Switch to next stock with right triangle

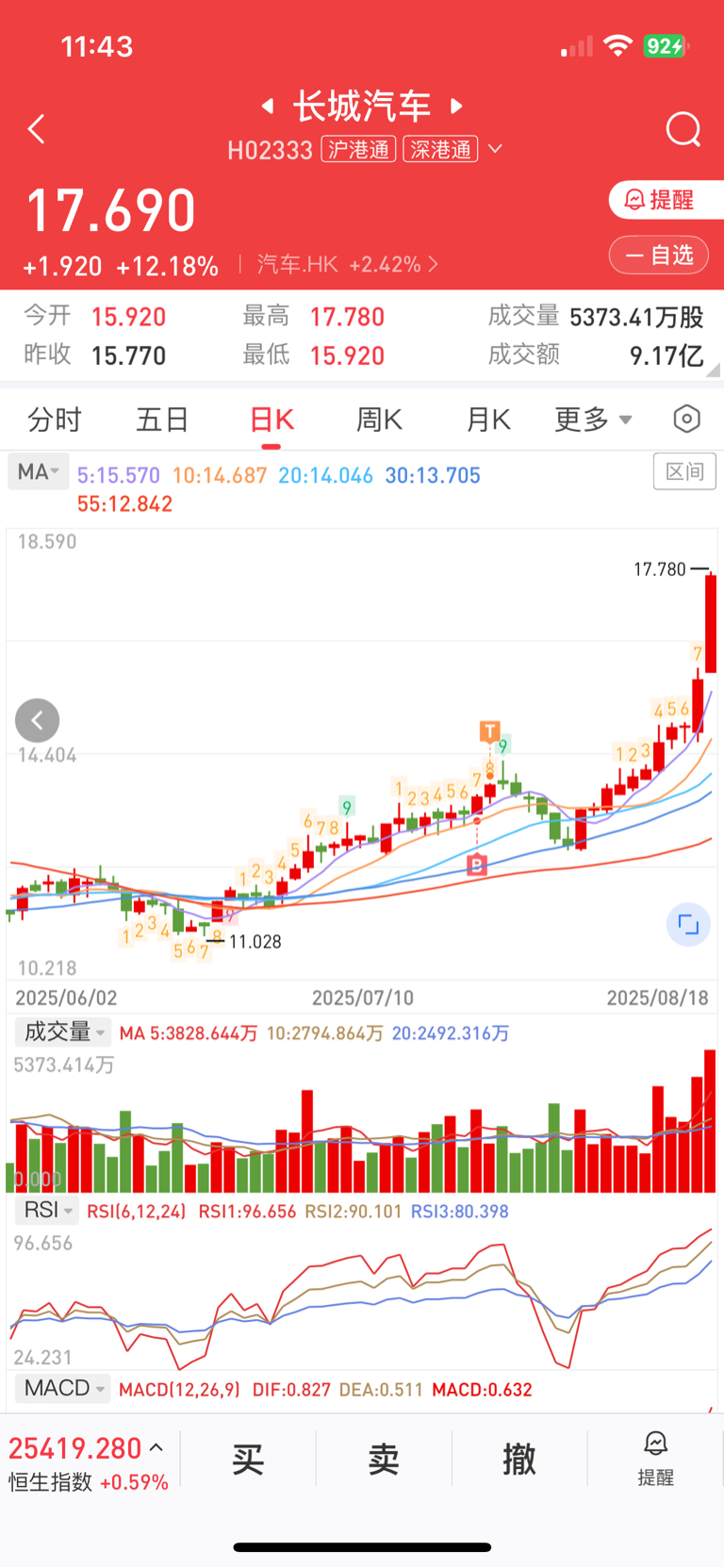[x=456, y=107]
